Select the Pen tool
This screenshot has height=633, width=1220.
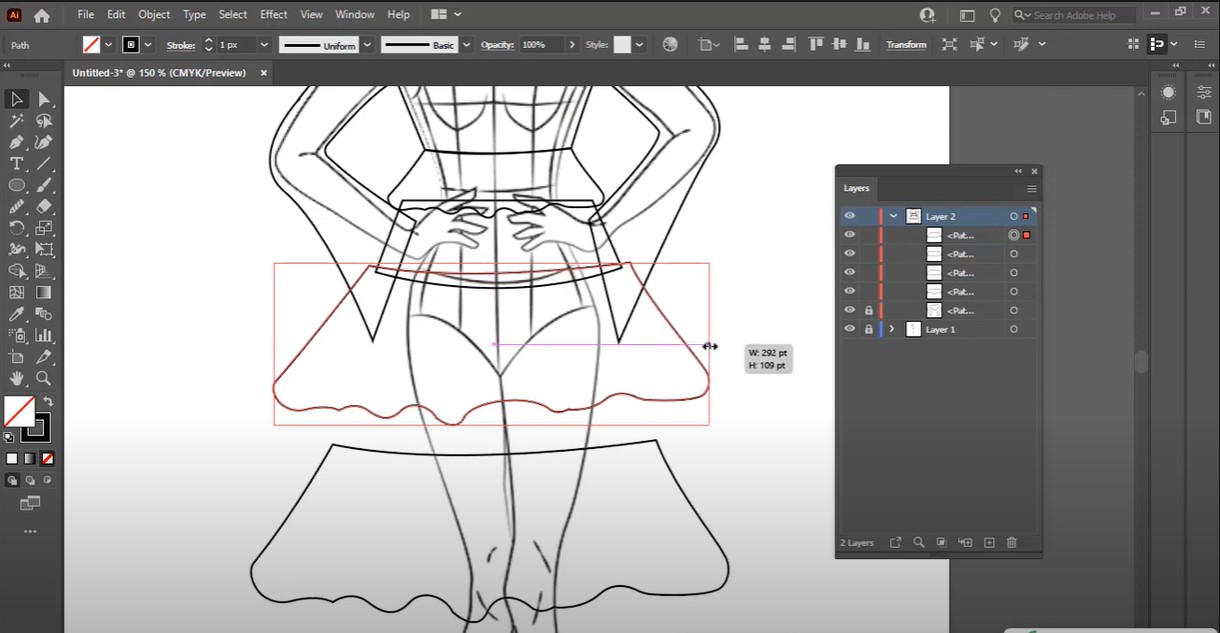coord(17,143)
